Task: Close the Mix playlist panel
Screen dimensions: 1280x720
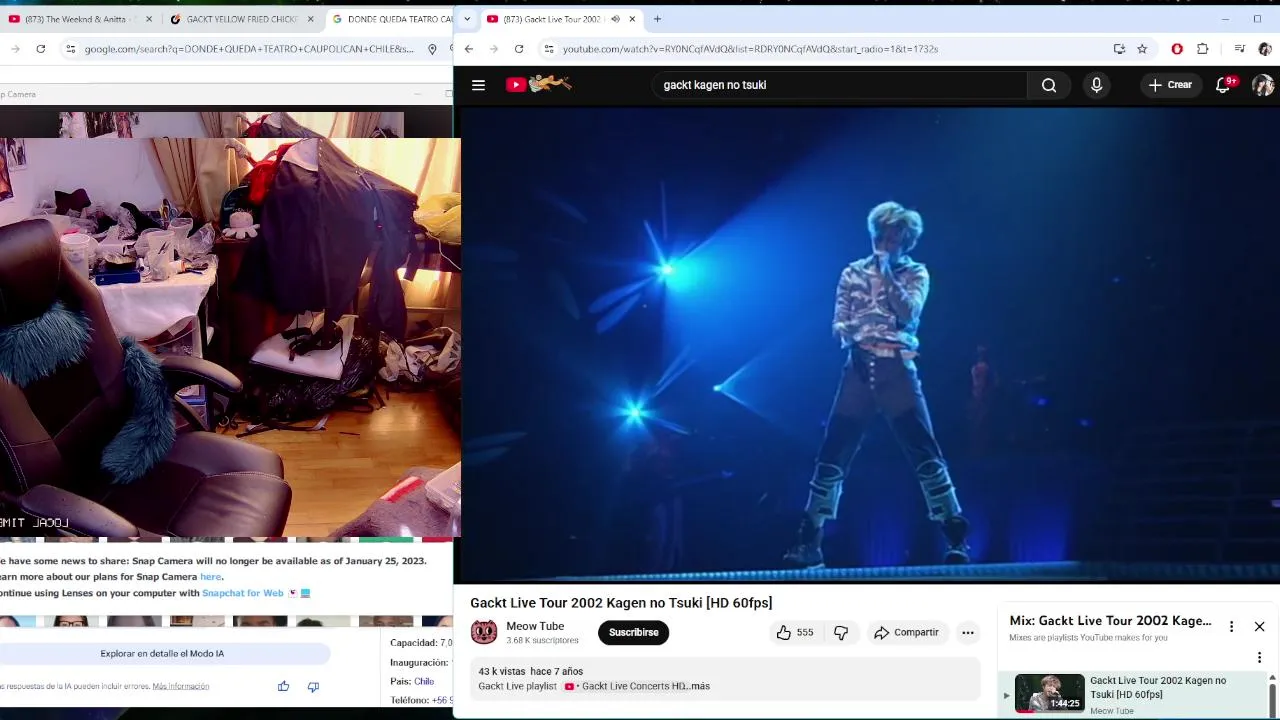Action: 1259,626
